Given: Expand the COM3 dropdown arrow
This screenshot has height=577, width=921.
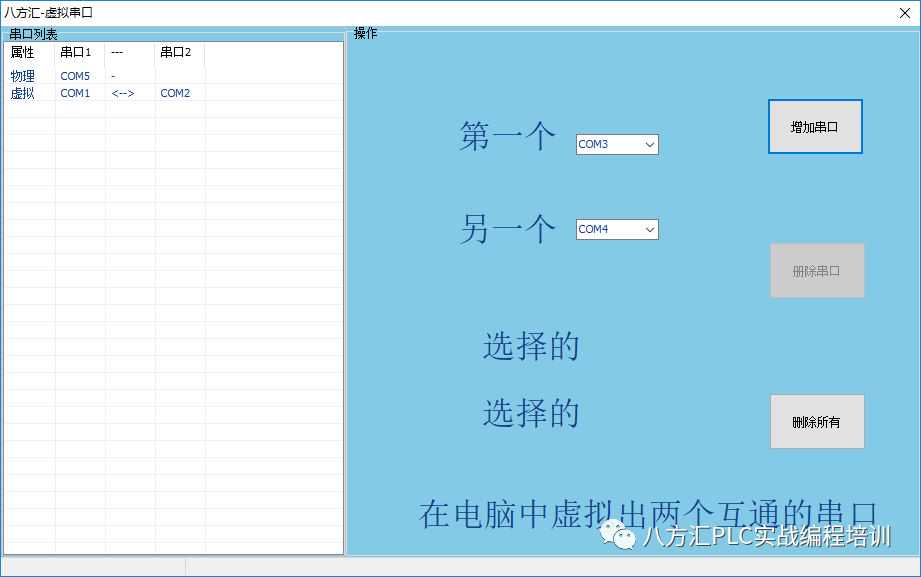Looking at the screenshot, I should point(650,145).
